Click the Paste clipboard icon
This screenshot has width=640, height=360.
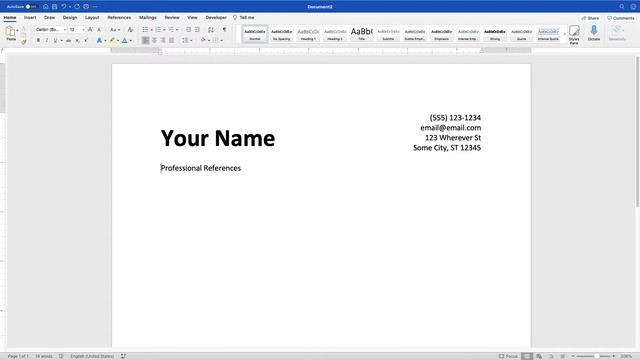pos(10,31)
